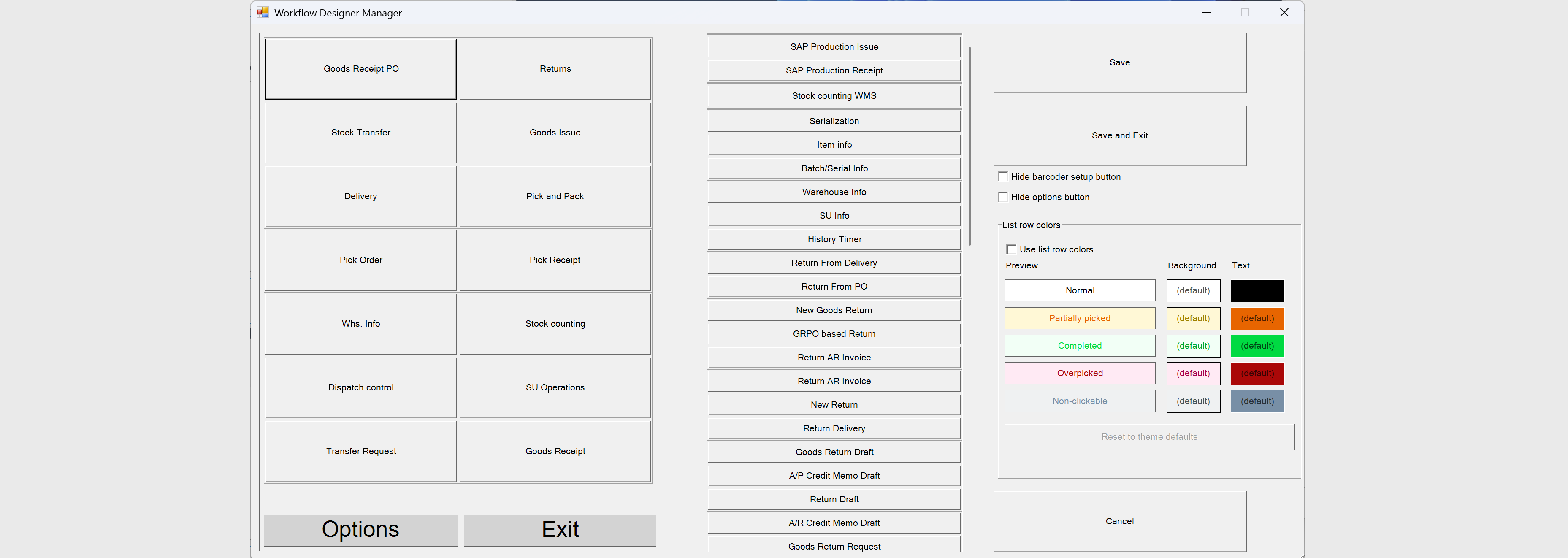Image resolution: width=1568 pixels, height=558 pixels.
Task: Click the Cancel button
Action: pos(1119,522)
